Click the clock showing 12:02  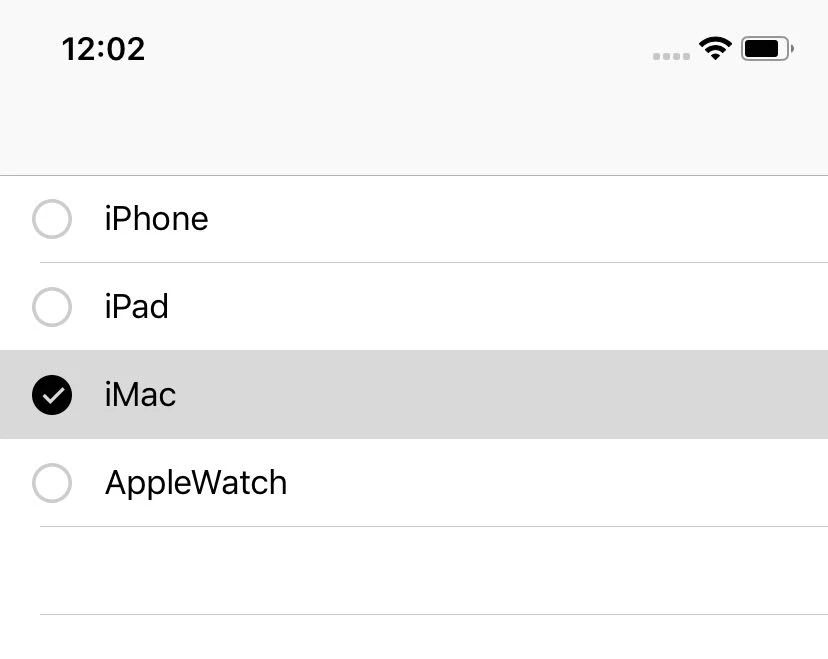[103, 48]
